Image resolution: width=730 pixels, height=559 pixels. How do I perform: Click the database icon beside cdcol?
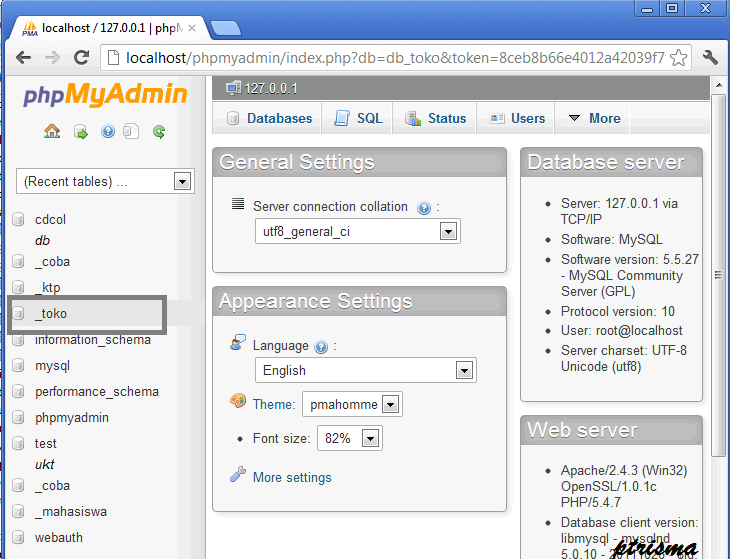point(18,219)
